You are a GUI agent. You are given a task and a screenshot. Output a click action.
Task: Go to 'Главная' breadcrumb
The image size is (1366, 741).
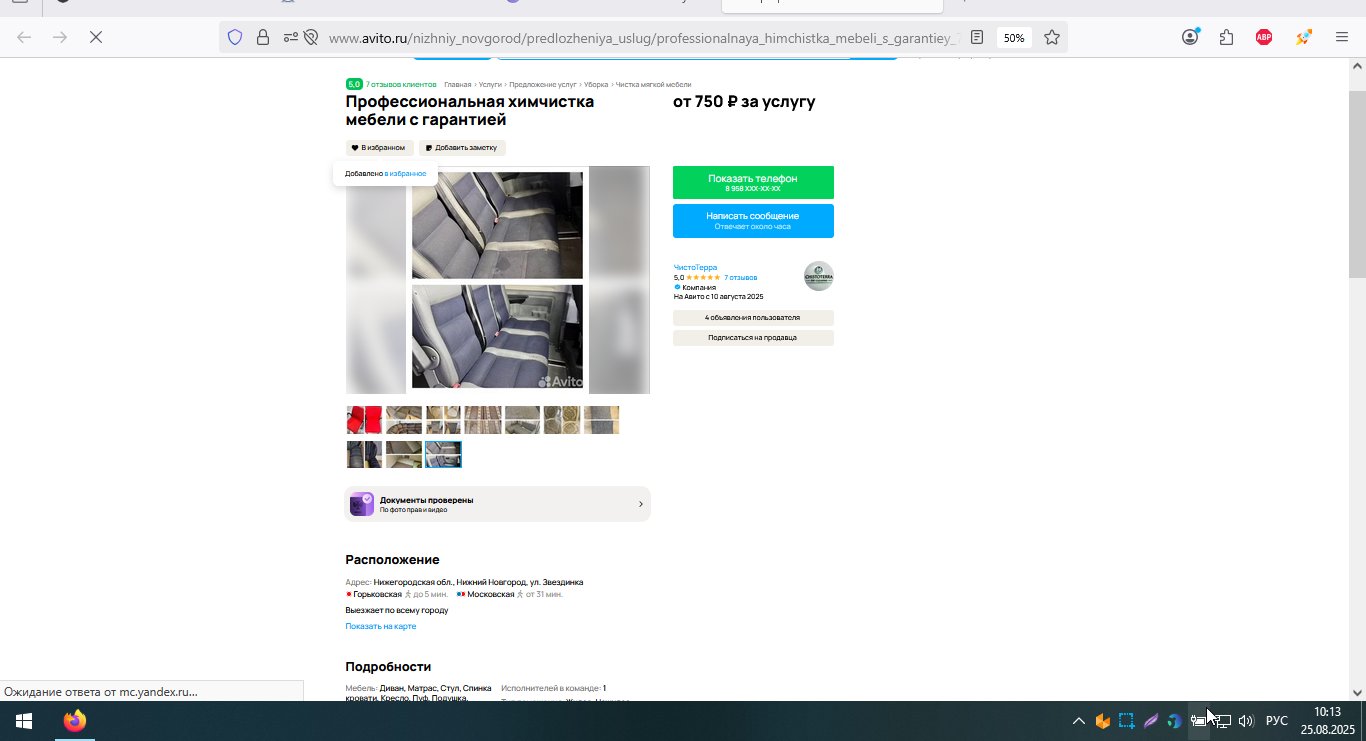457,85
